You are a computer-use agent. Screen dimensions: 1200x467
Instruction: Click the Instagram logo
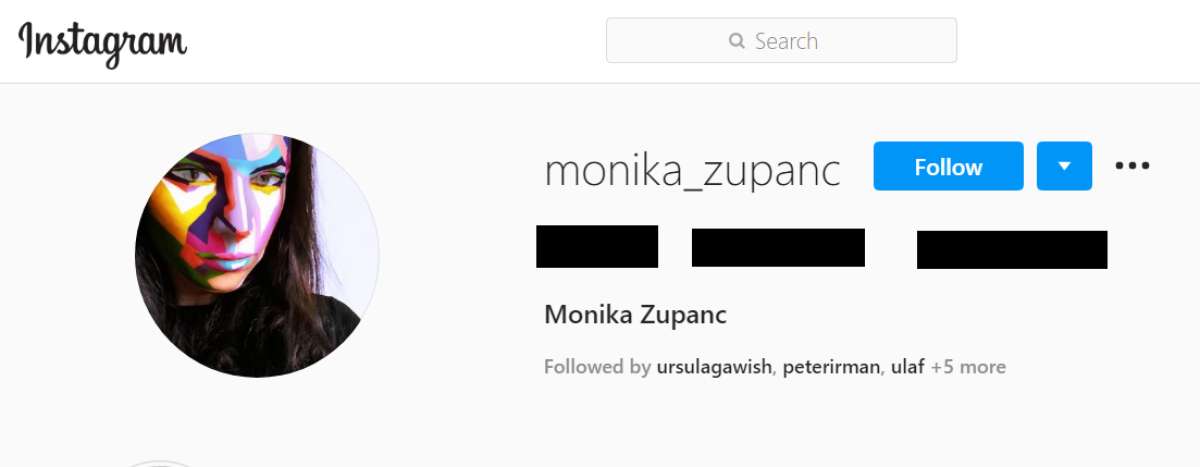coord(103,43)
